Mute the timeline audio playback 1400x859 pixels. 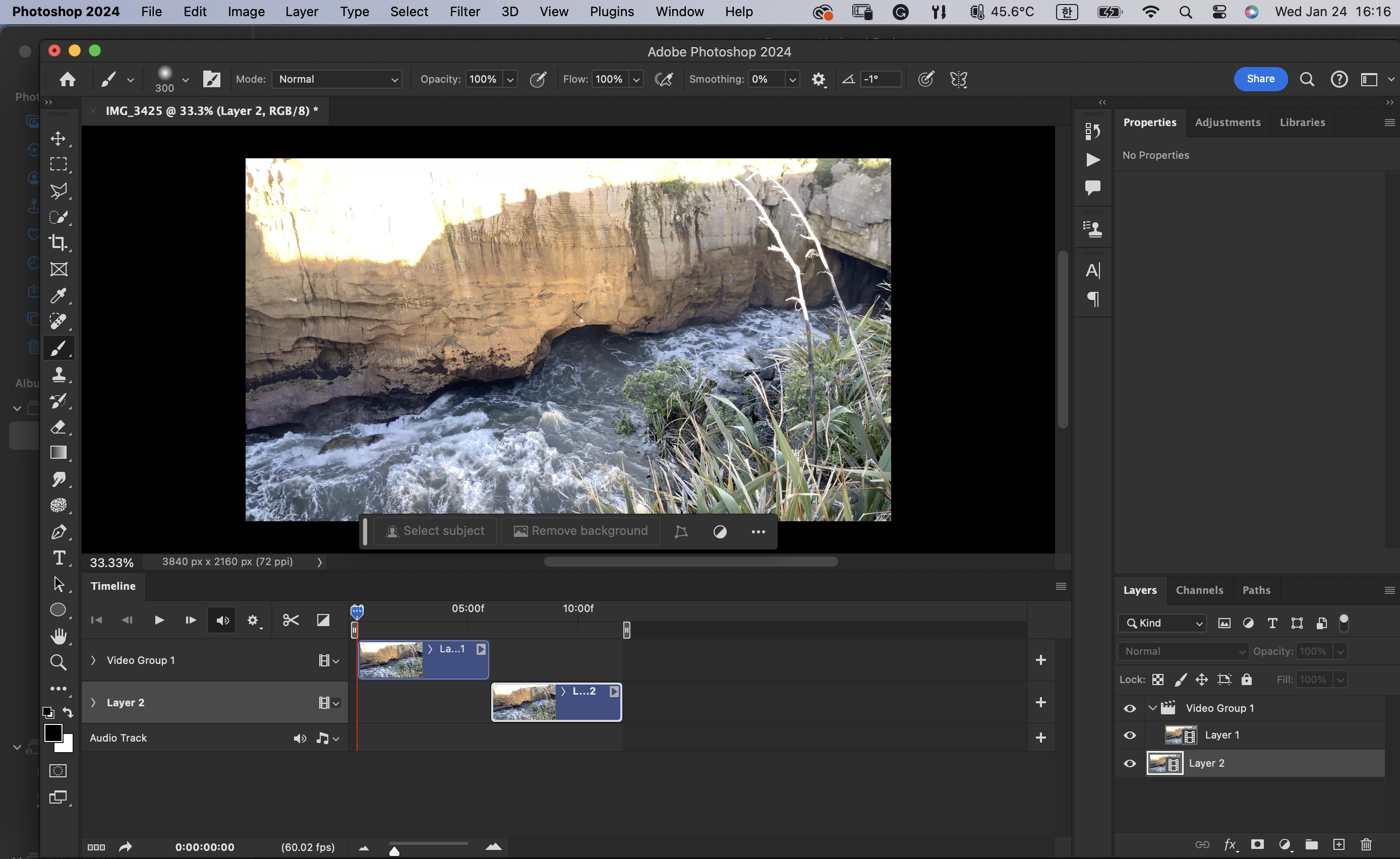coord(222,621)
